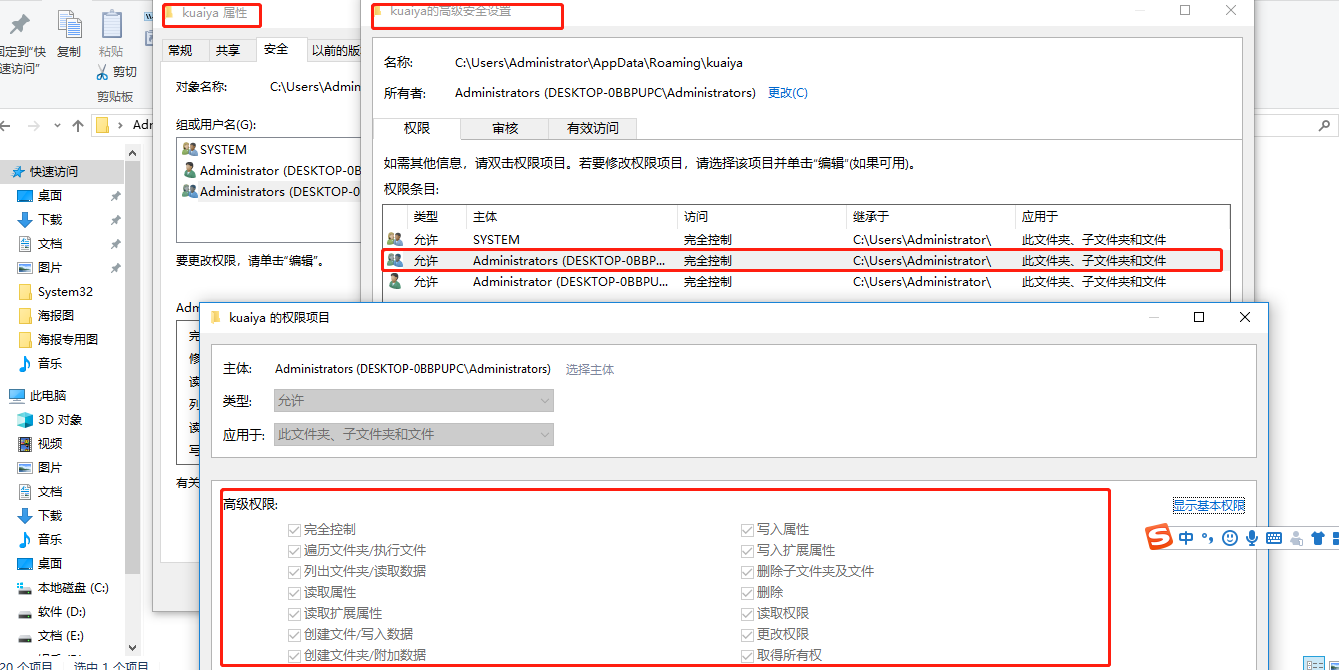Click the 剪切 (Cut) icon
The height and width of the screenshot is (670, 1339).
point(119,71)
